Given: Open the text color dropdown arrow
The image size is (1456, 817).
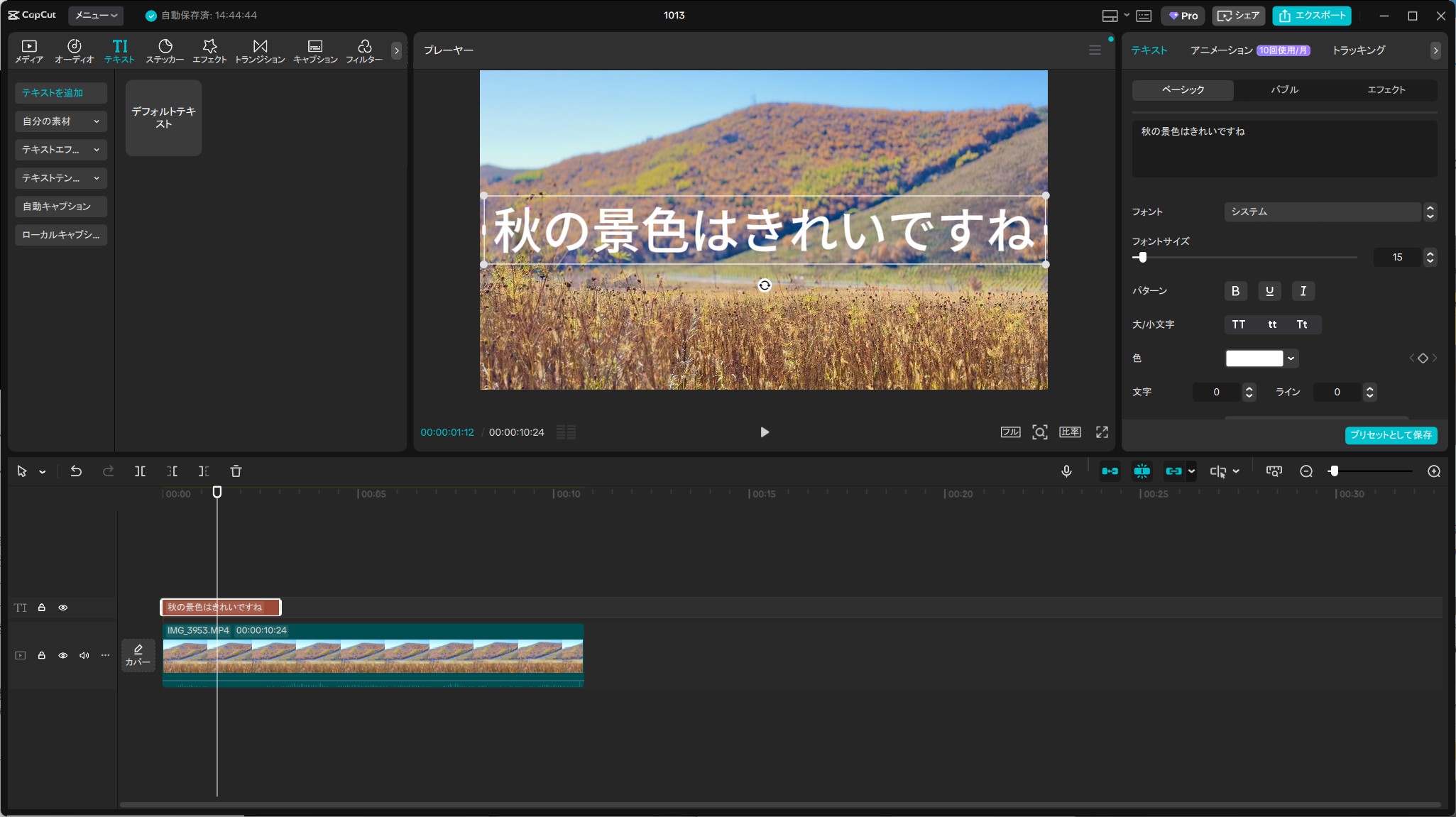Looking at the screenshot, I should [1291, 358].
